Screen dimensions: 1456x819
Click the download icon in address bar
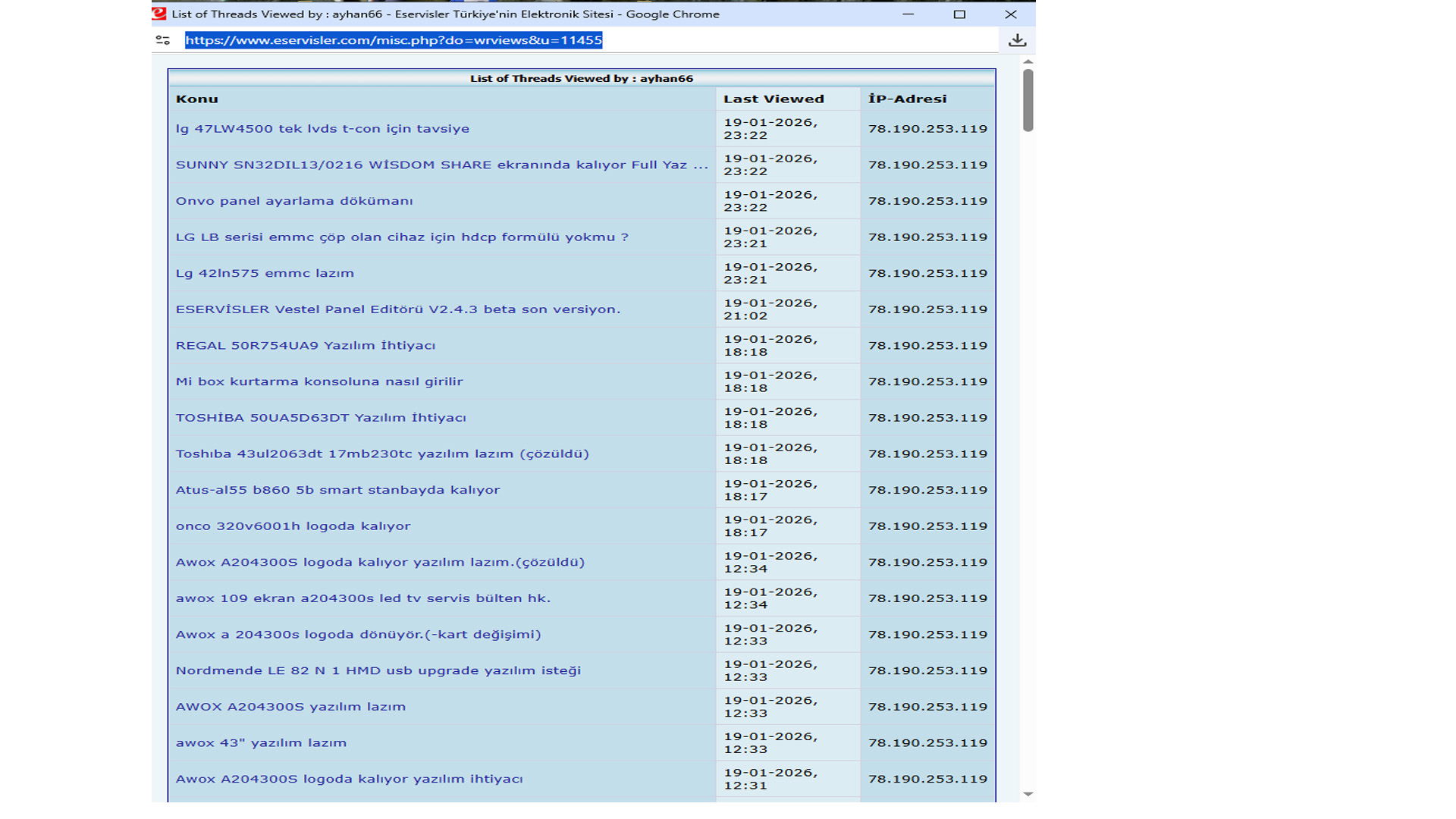pyautogui.click(x=1017, y=40)
